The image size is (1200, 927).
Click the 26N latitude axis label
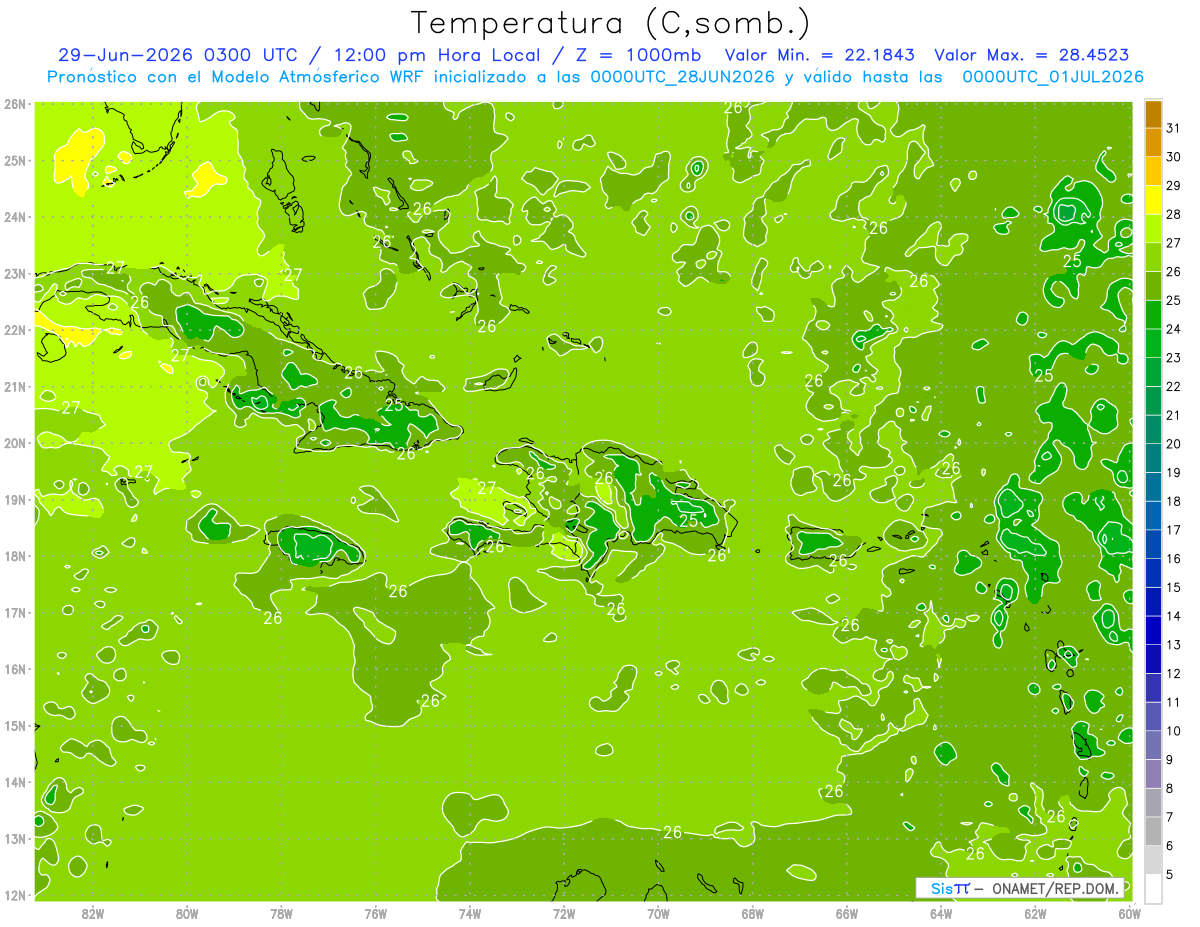coord(14,103)
